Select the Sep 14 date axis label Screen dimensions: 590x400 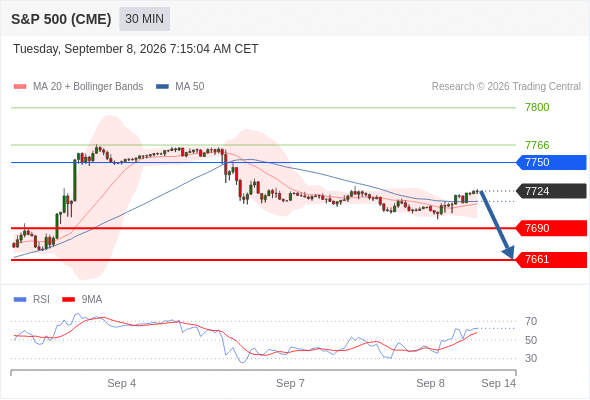499,383
